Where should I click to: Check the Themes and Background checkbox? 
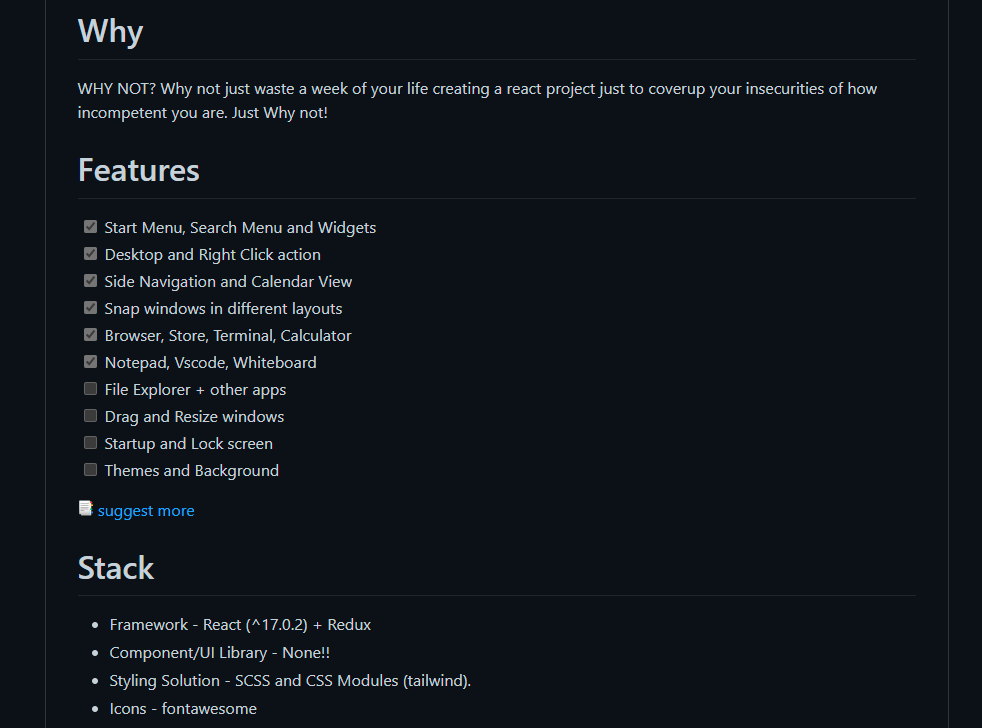[x=91, y=470]
